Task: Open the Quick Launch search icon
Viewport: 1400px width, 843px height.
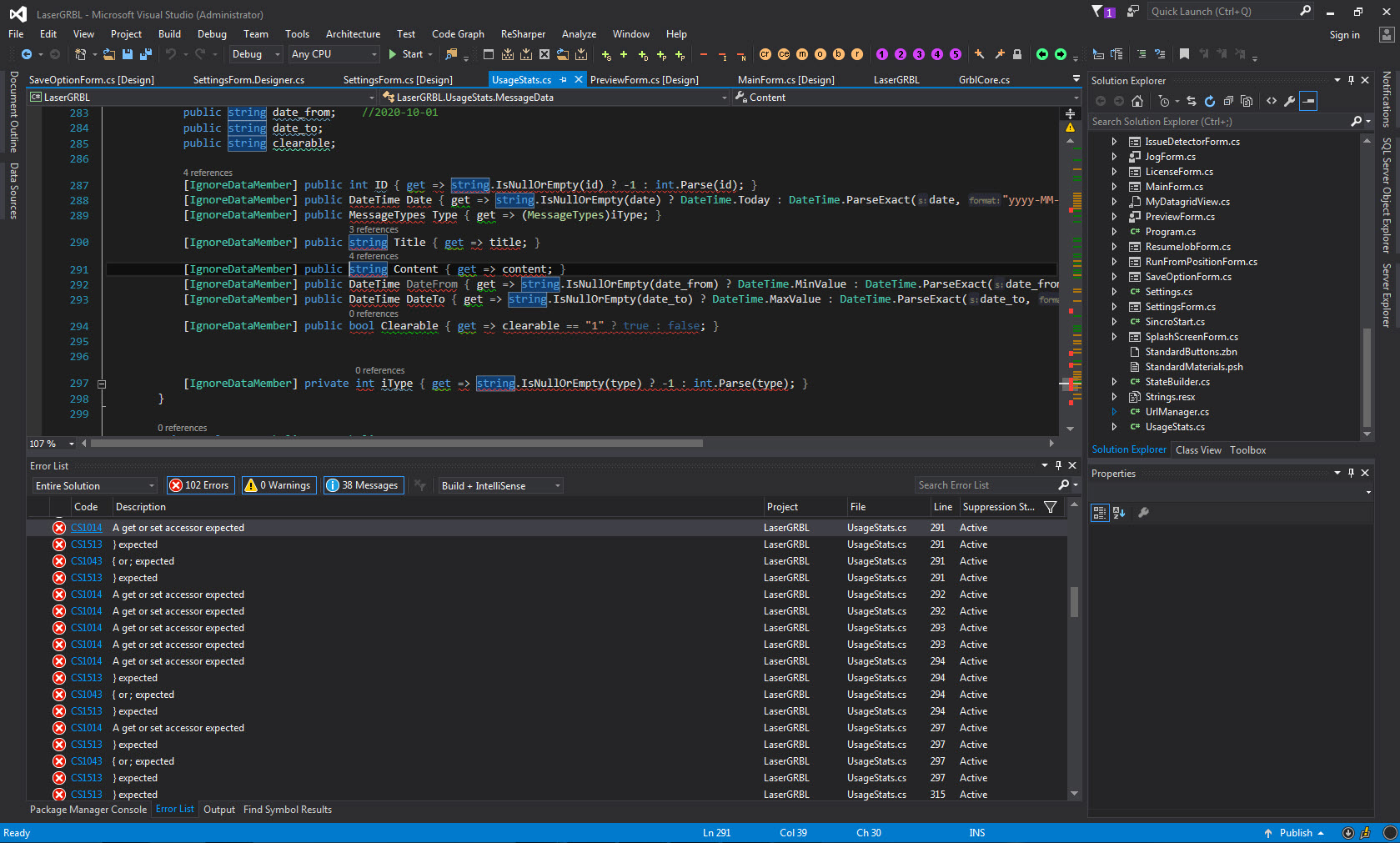Action: (1304, 11)
